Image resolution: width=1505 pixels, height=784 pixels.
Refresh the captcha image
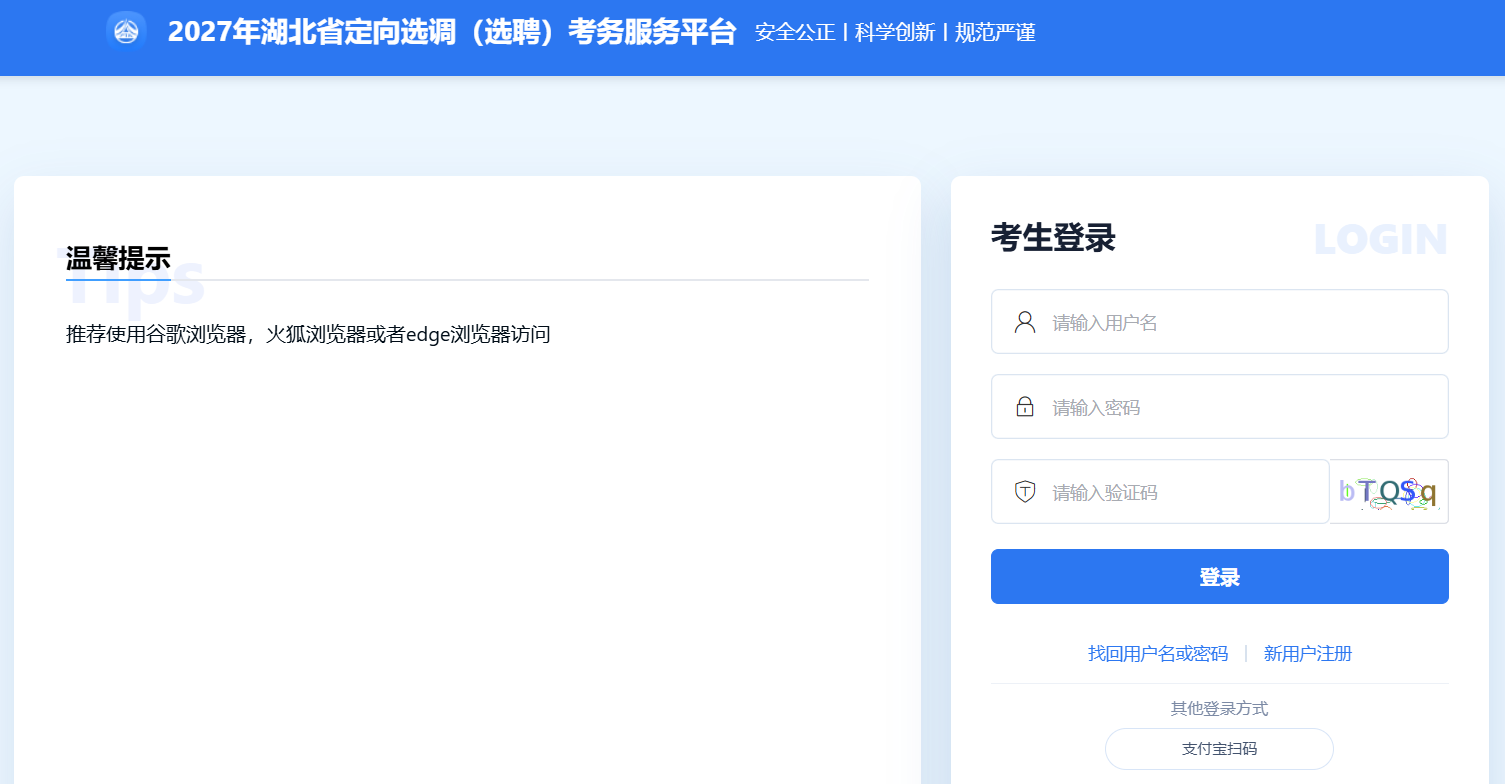1389,492
